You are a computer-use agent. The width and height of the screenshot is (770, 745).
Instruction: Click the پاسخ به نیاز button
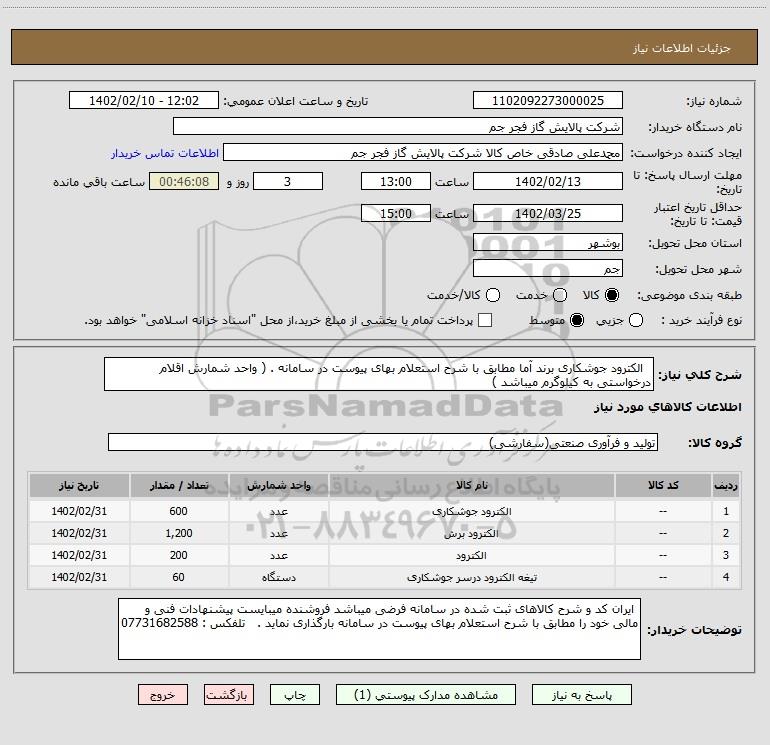point(582,695)
